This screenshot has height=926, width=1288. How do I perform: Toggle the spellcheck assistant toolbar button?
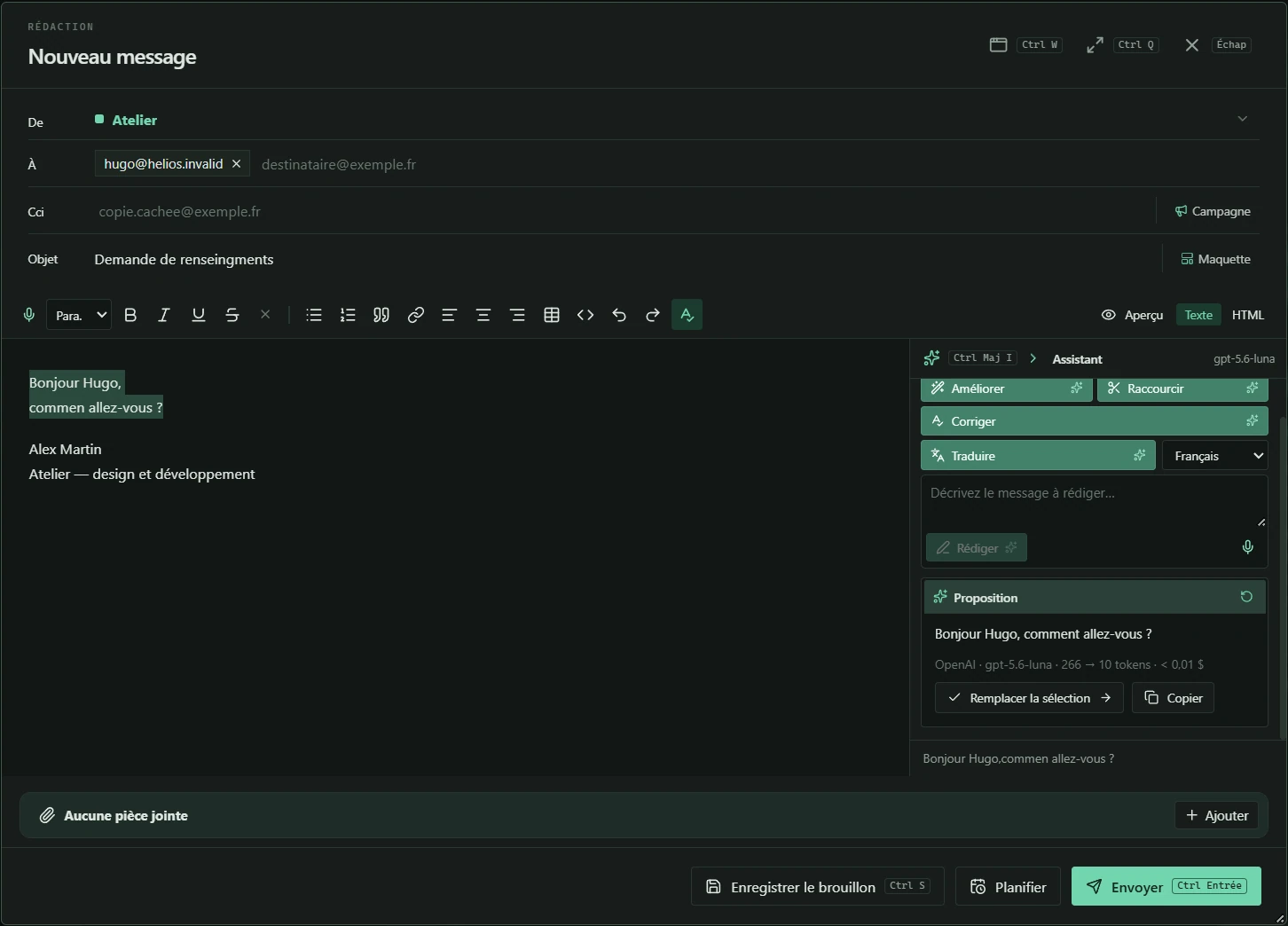coord(687,315)
